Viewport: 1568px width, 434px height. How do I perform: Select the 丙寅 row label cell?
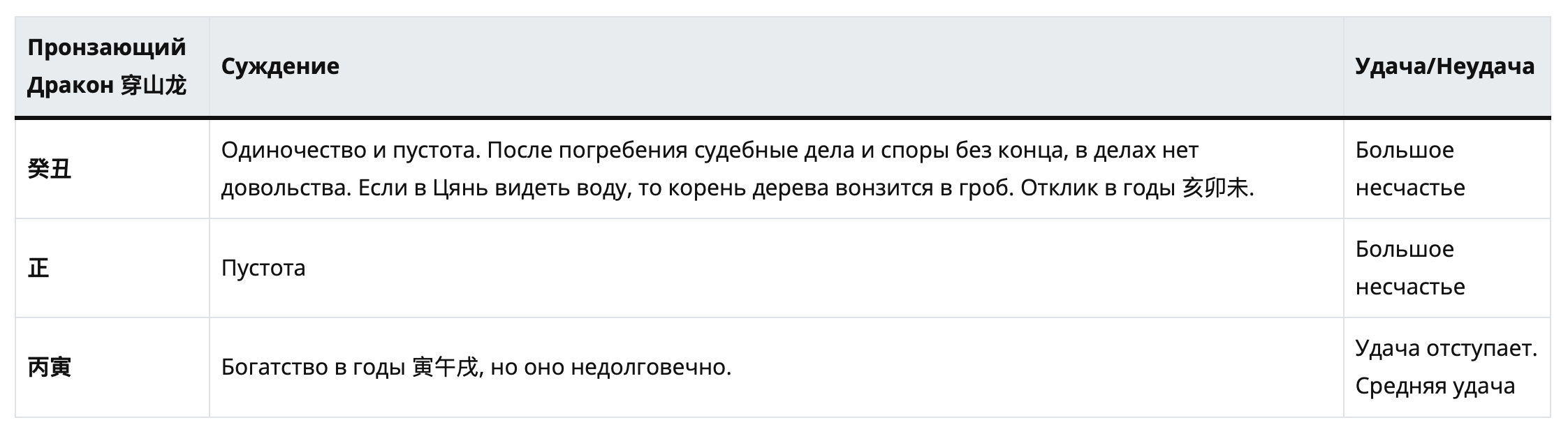(112, 368)
